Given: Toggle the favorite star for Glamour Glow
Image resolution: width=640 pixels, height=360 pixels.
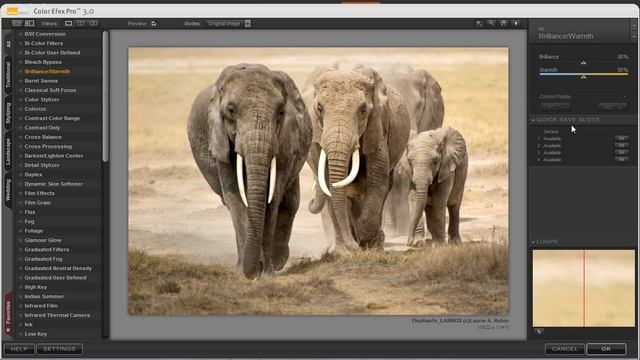Looking at the screenshot, I should click(x=20, y=240).
